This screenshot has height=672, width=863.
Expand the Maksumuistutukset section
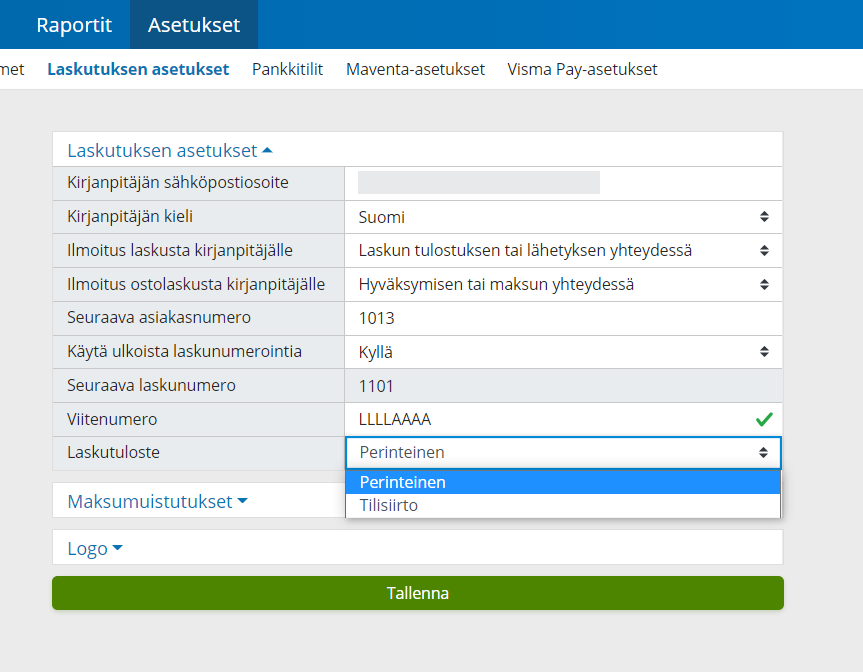[157, 501]
